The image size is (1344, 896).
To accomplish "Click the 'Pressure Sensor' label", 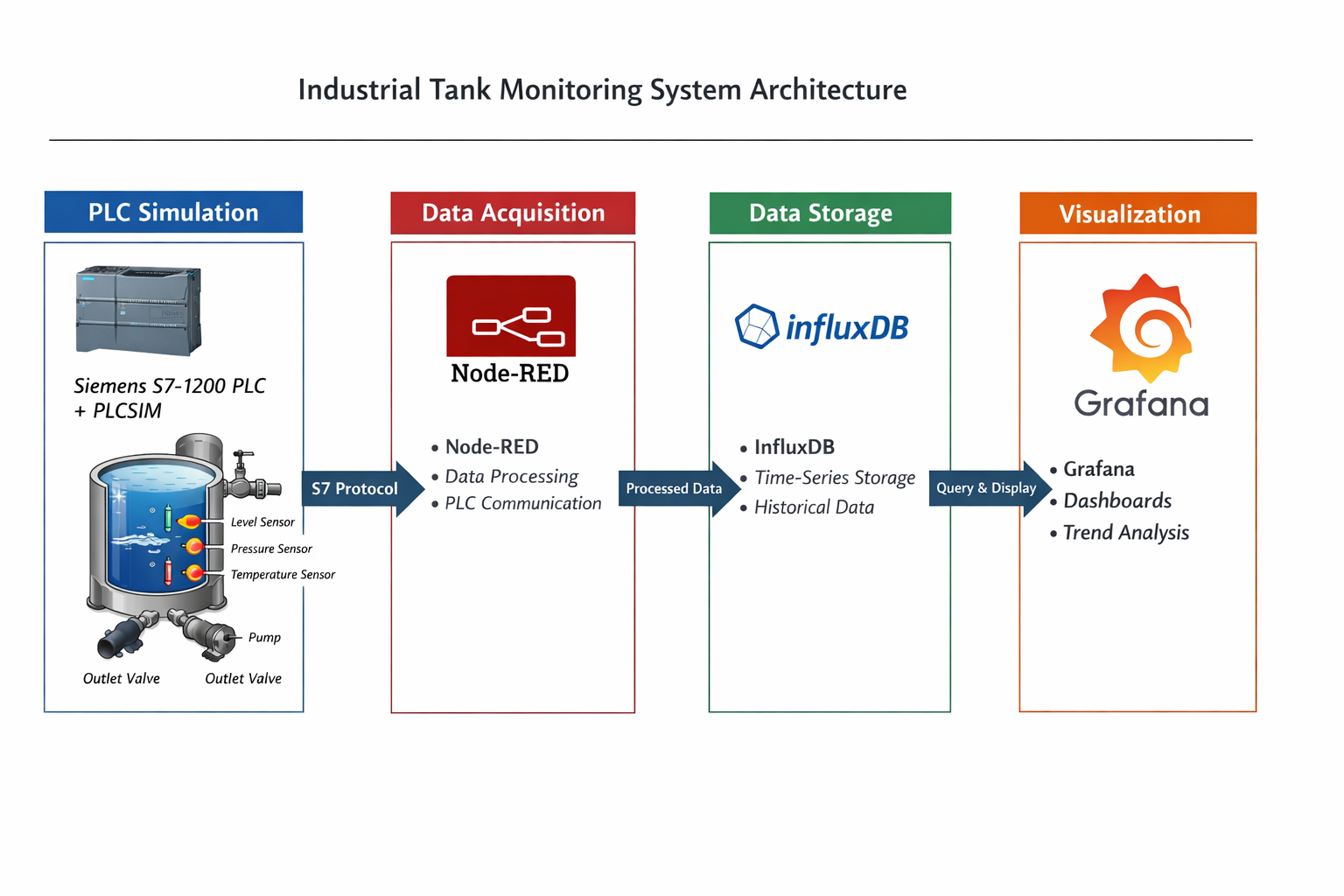I will coord(271,549).
